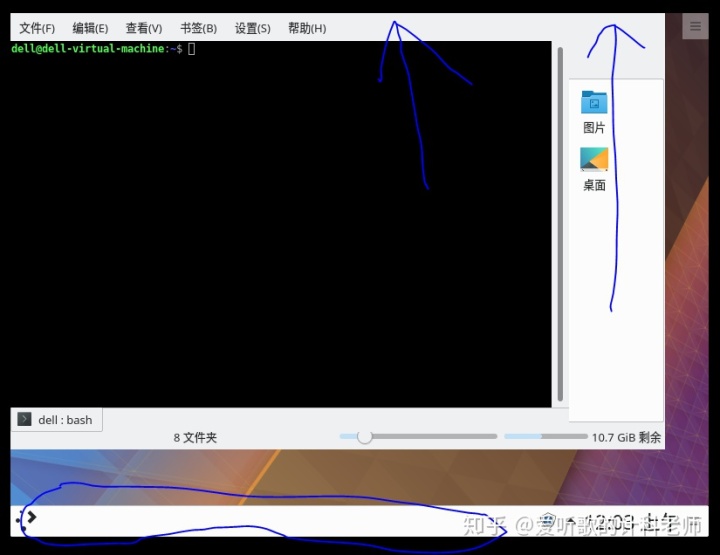
Task: Click the 10.7 GiB 剩余 text
Action: [x=626, y=437]
